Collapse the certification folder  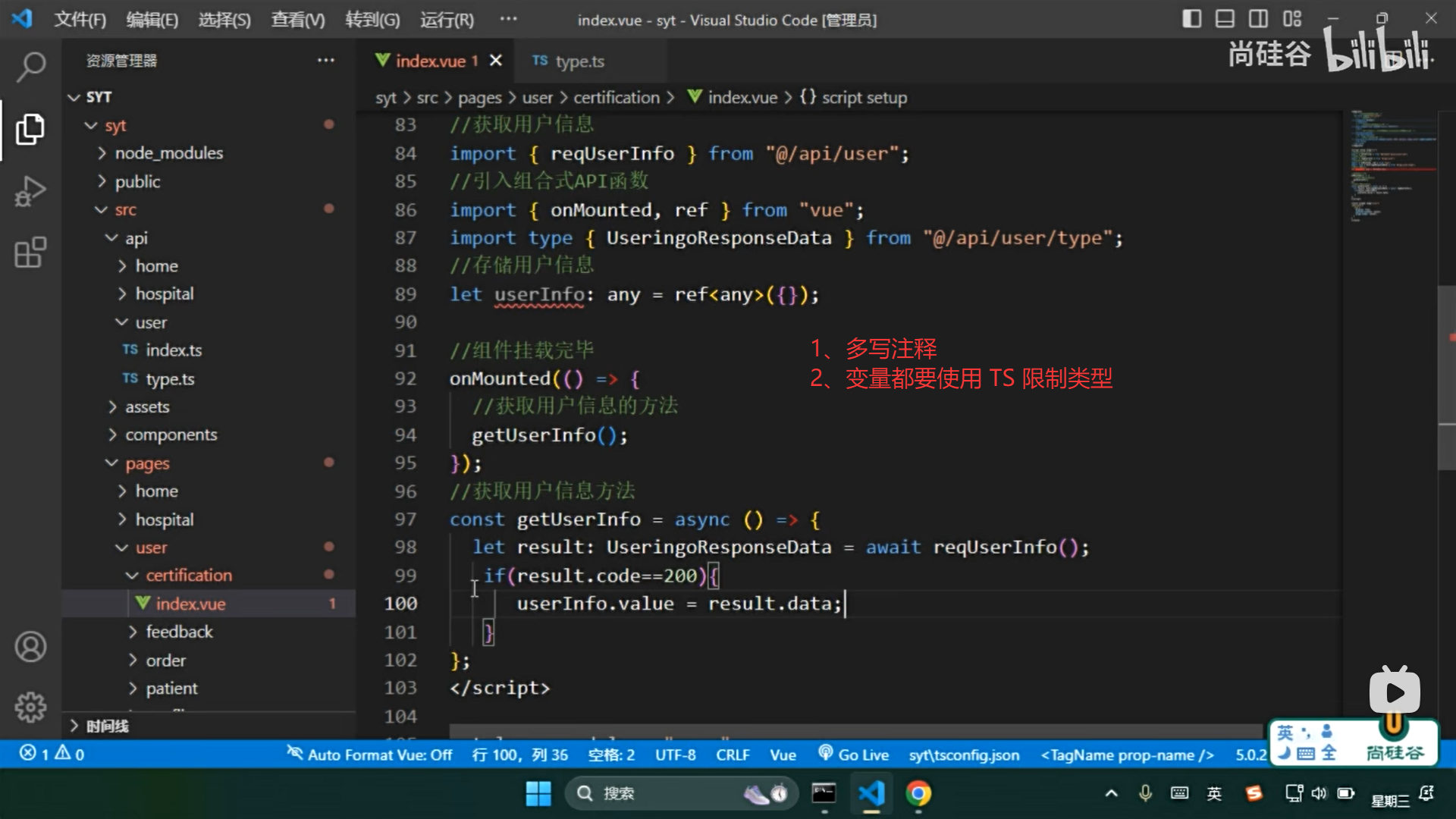point(189,576)
